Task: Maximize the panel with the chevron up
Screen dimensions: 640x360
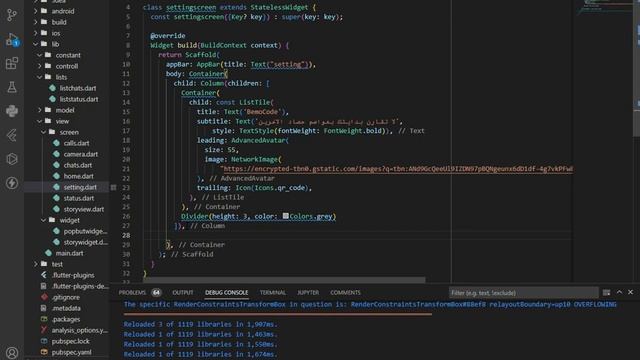Action: tap(619, 292)
